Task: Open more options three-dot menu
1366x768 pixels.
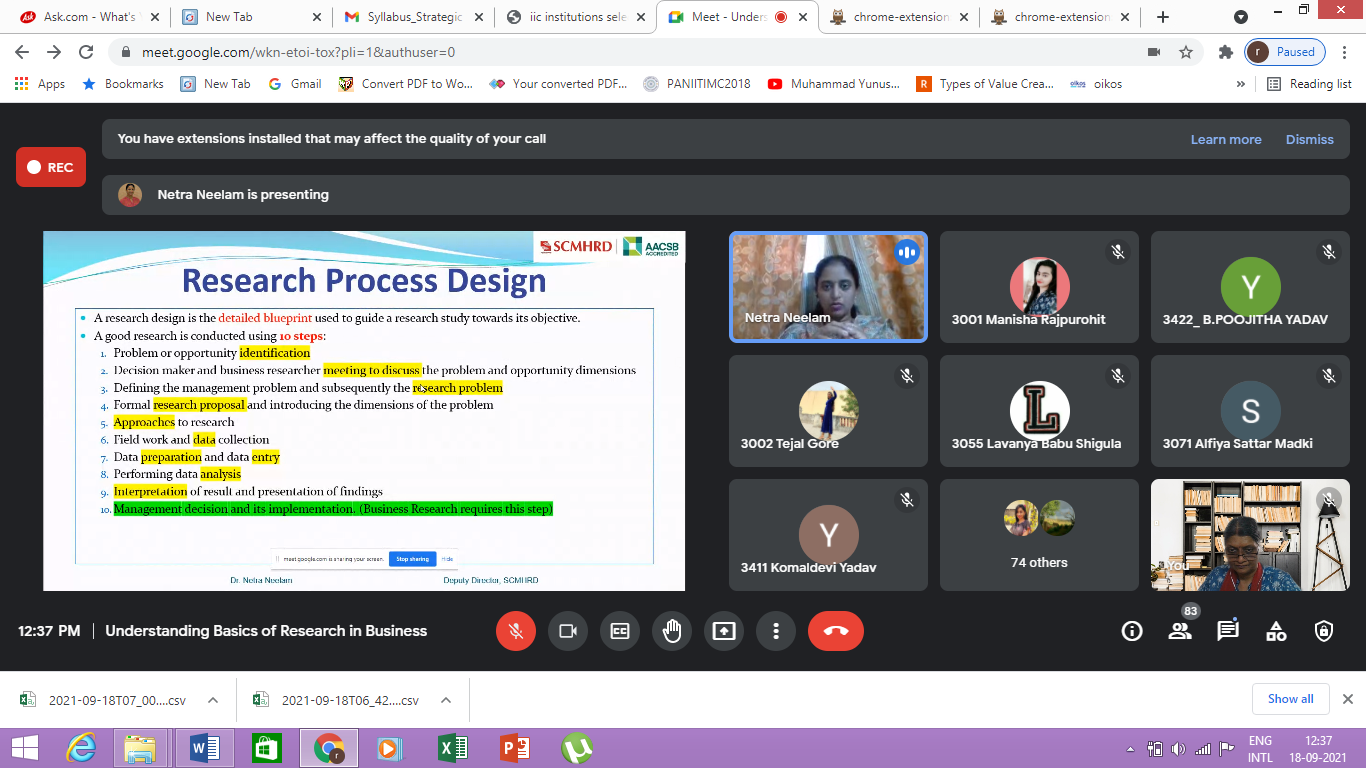Action: (x=775, y=631)
